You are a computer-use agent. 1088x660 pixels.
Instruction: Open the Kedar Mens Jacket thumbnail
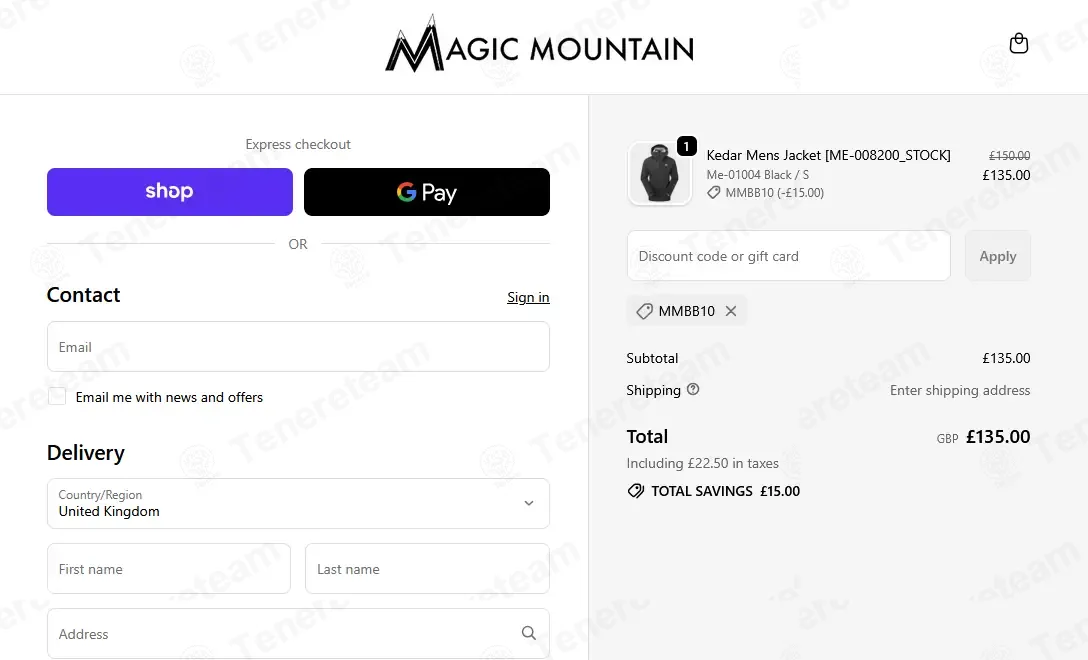(659, 174)
